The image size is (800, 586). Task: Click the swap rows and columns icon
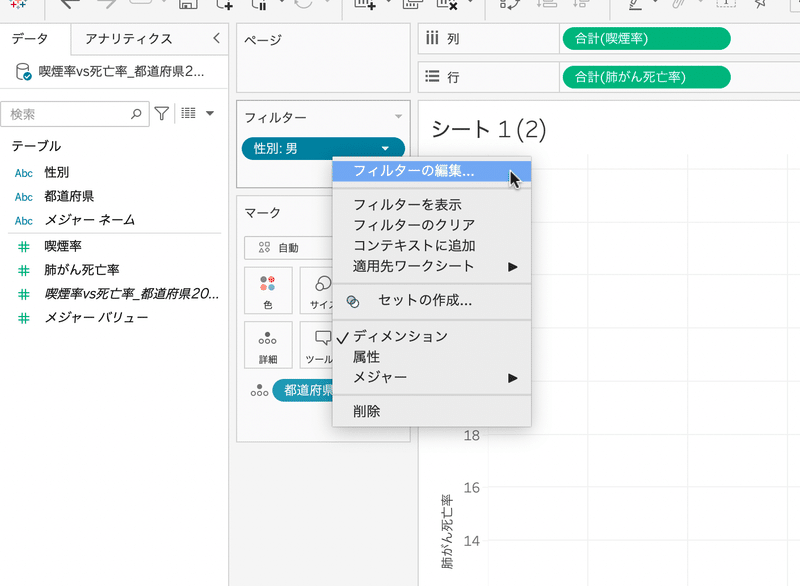click(x=509, y=4)
